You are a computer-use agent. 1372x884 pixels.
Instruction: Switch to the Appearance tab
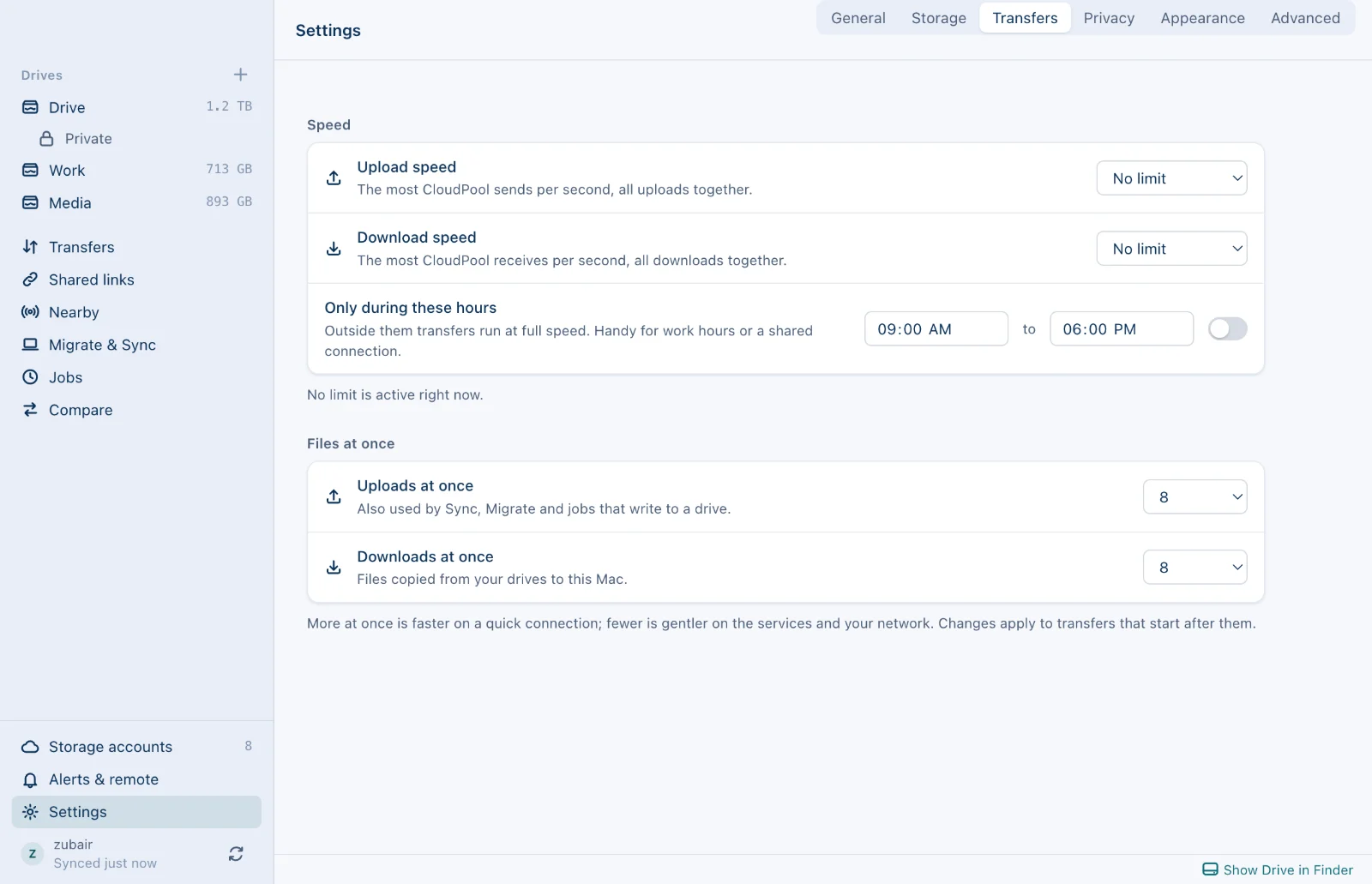(1202, 18)
